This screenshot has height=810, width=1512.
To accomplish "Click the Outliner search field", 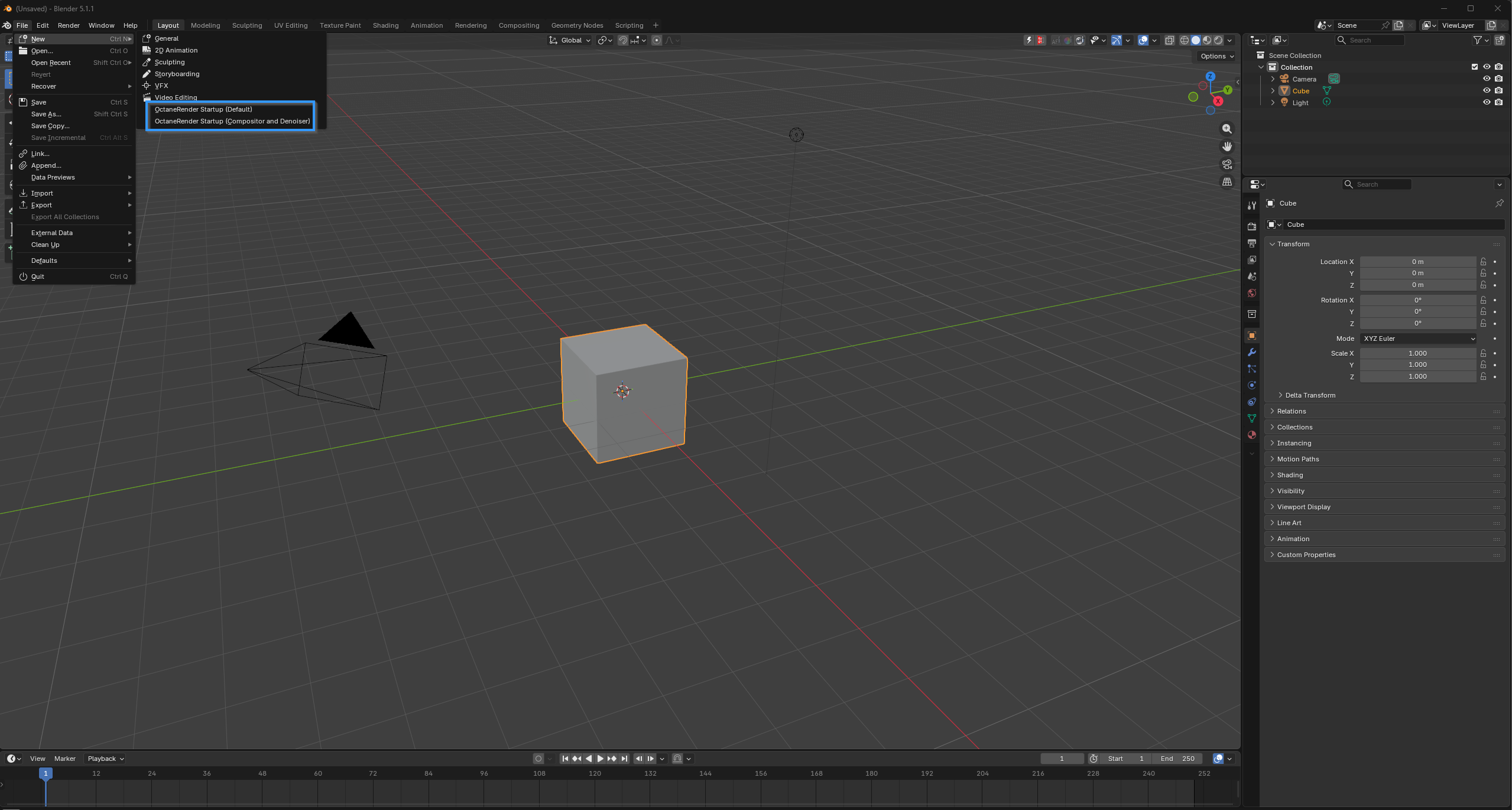I will tap(1370, 40).
